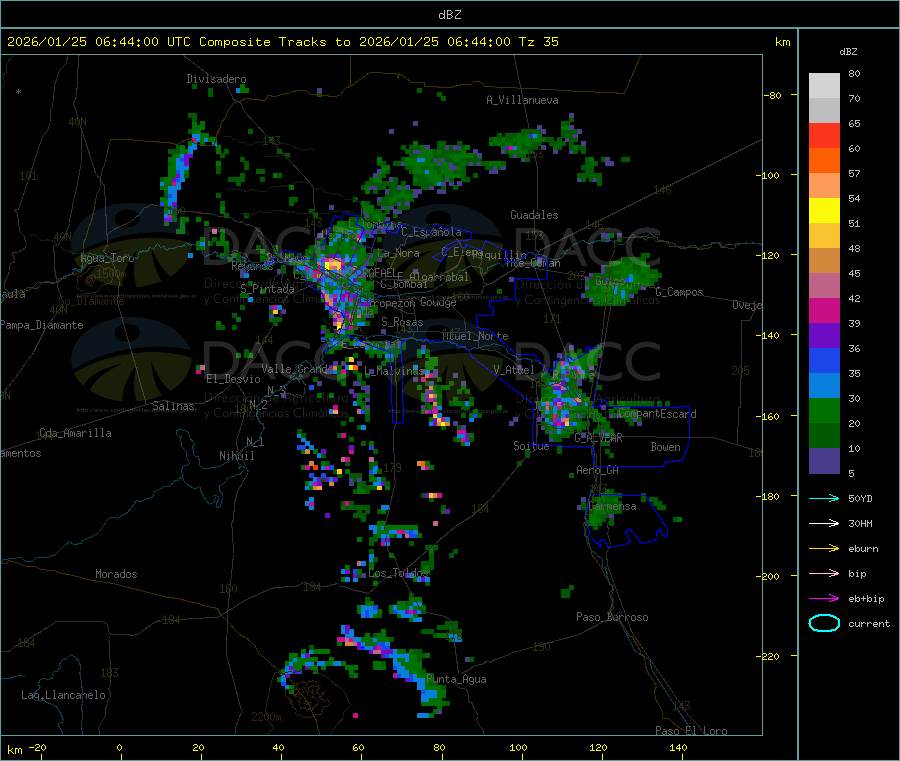
Task: Click the Soitue place label
Action: click(x=531, y=446)
